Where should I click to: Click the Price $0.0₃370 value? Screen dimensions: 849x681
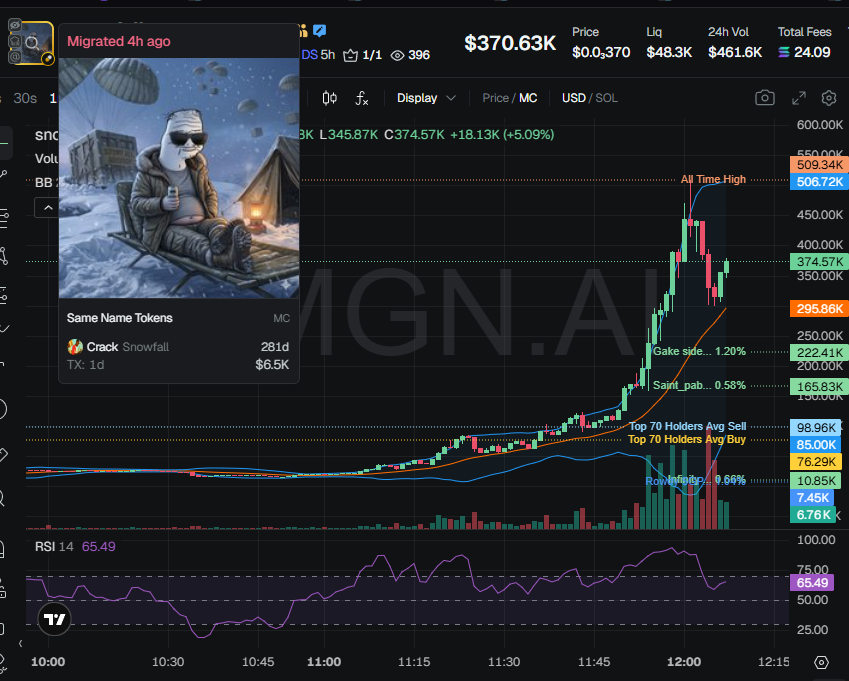pyautogui.click(x=601, y=53)
